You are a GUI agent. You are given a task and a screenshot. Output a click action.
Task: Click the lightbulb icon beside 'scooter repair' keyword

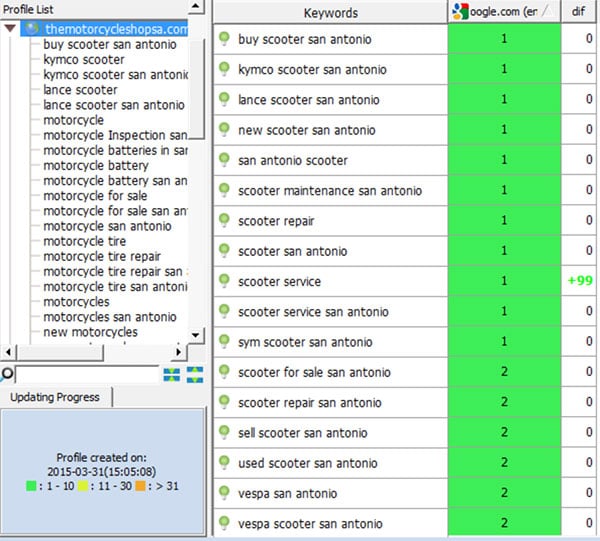[224, 220]
